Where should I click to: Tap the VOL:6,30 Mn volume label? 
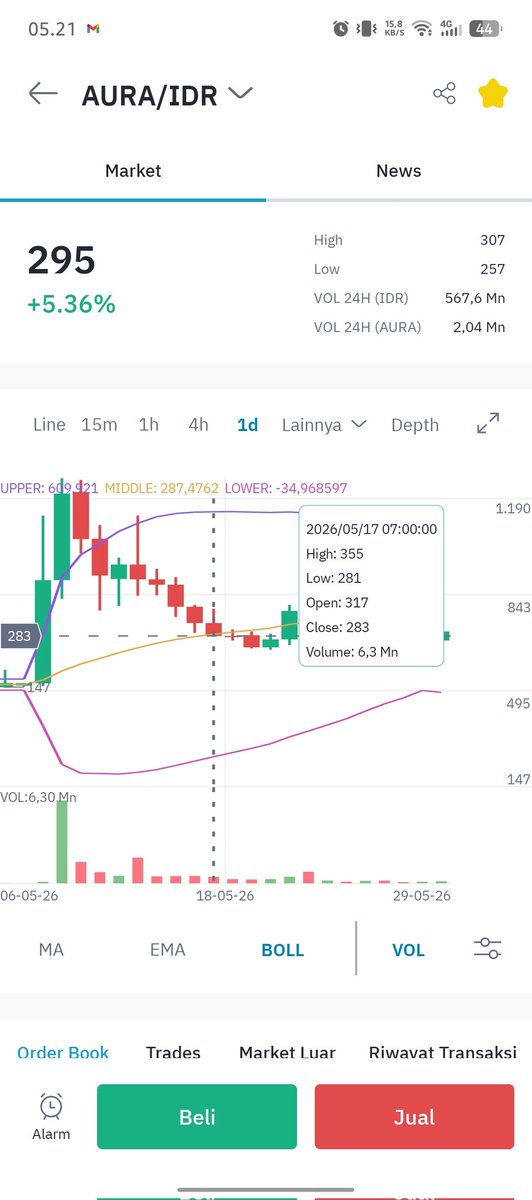tap(38, 797)
